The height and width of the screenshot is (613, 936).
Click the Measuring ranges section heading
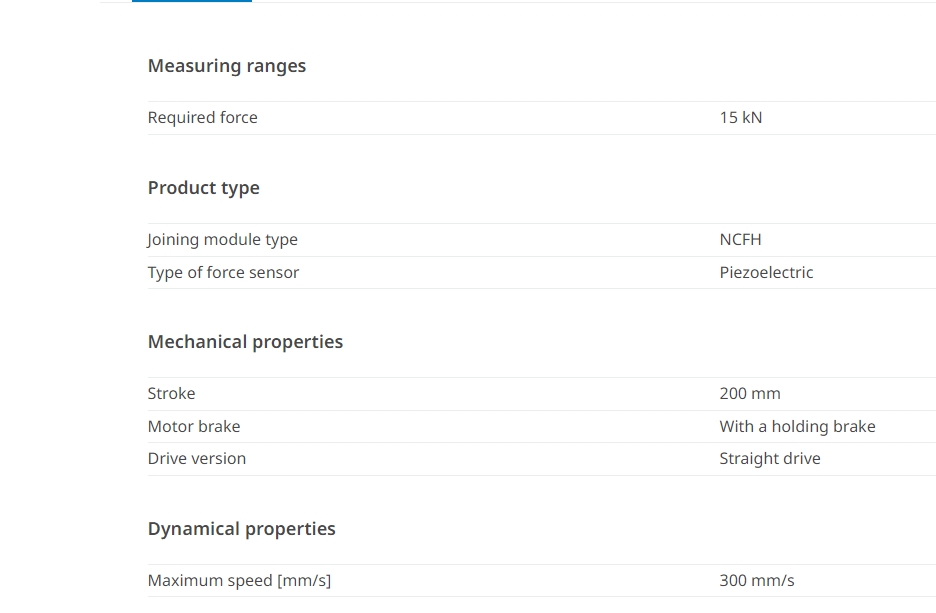[x=227, y=66]
